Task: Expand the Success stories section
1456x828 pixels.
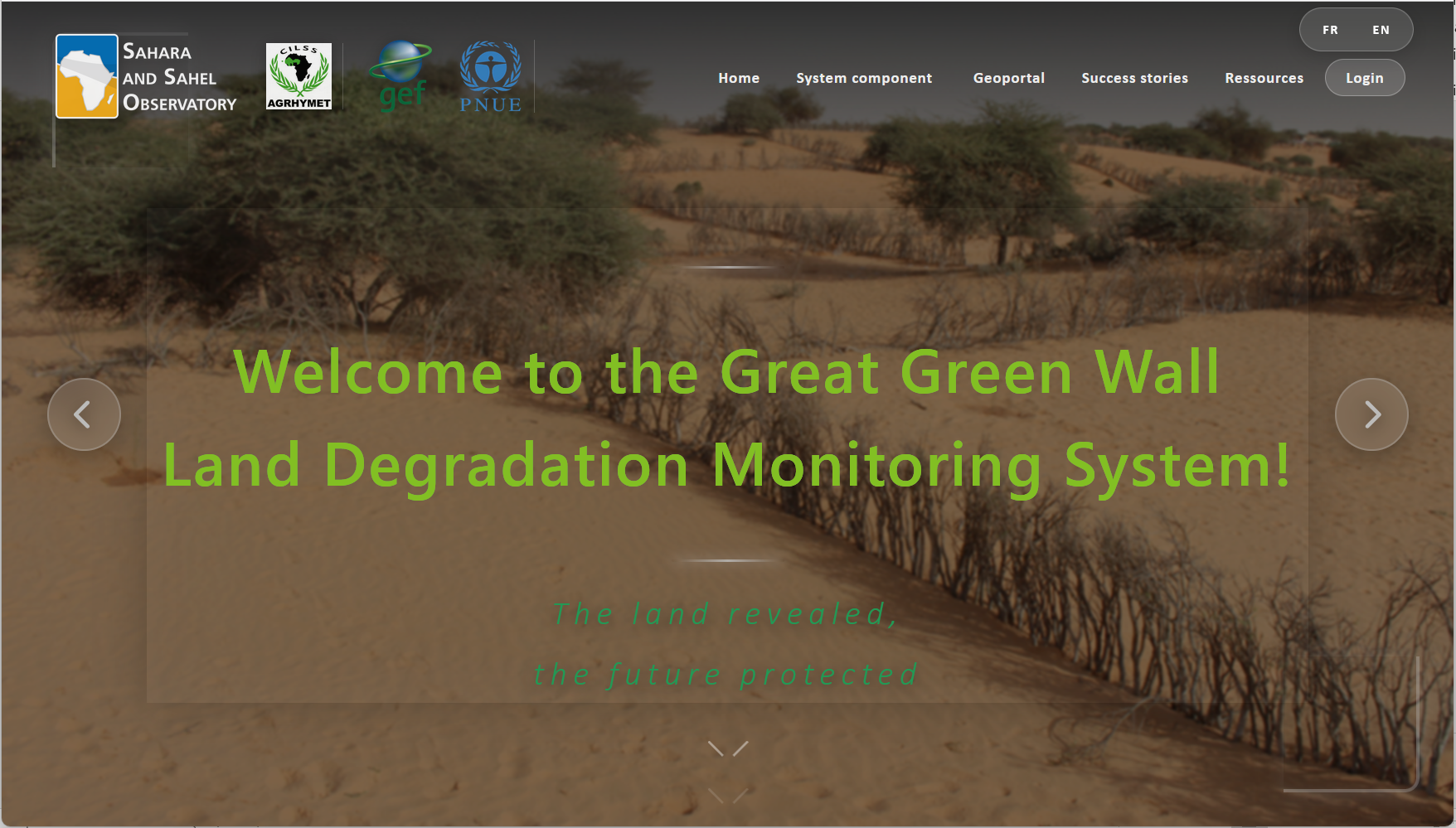Action: 1134,77
